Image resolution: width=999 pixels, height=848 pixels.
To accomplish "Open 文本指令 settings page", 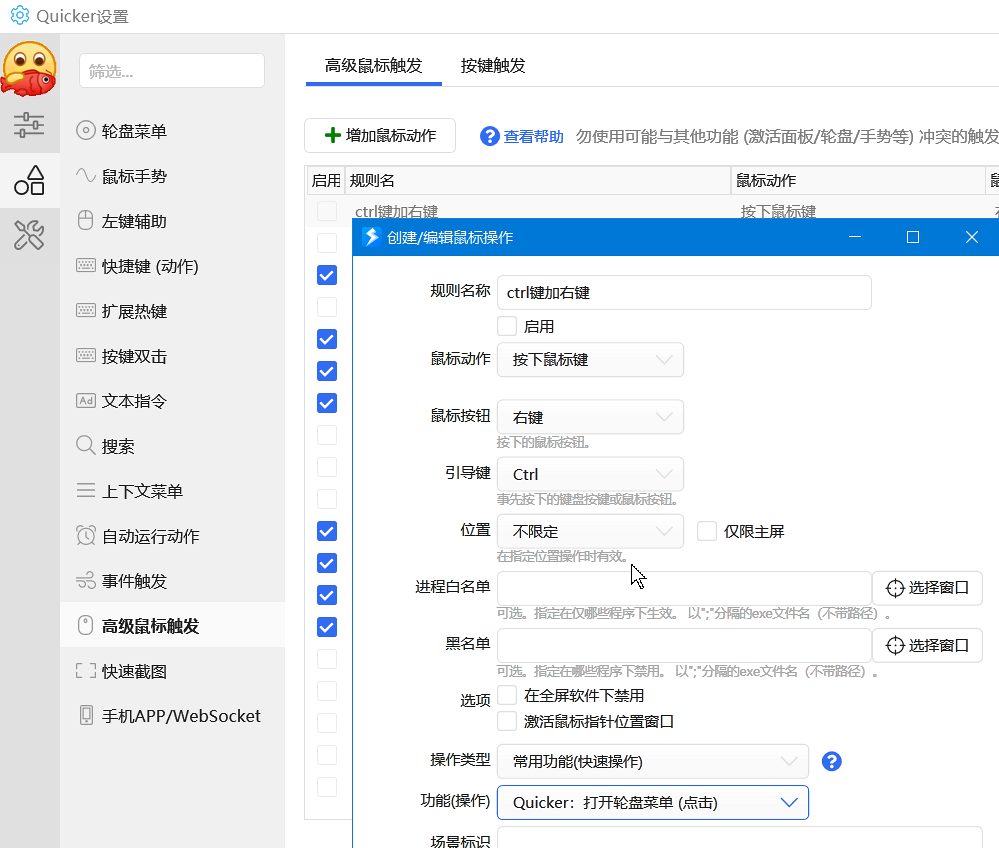I will [x=173, y=401].
